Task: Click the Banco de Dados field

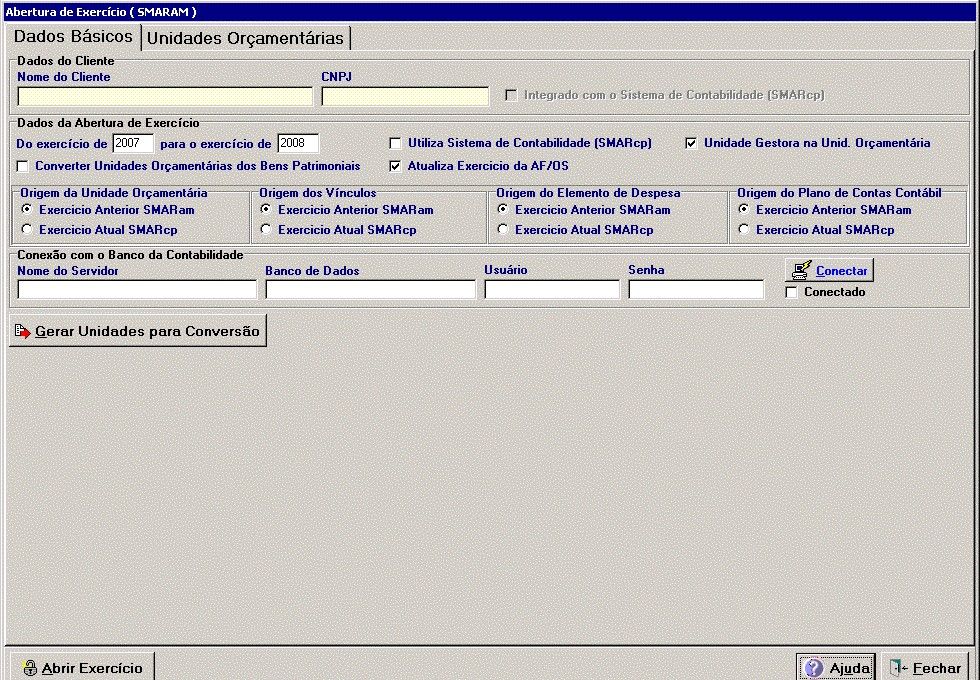Action: 371,289
